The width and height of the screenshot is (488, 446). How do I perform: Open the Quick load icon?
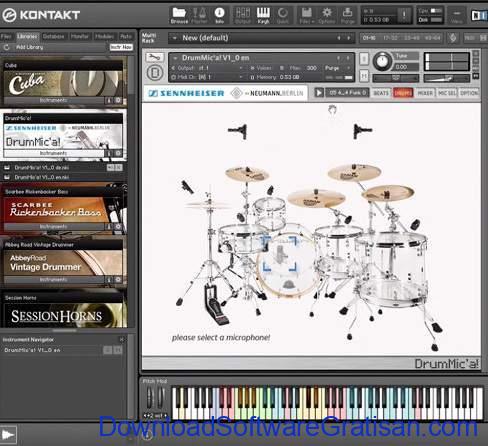pos(283,15)
